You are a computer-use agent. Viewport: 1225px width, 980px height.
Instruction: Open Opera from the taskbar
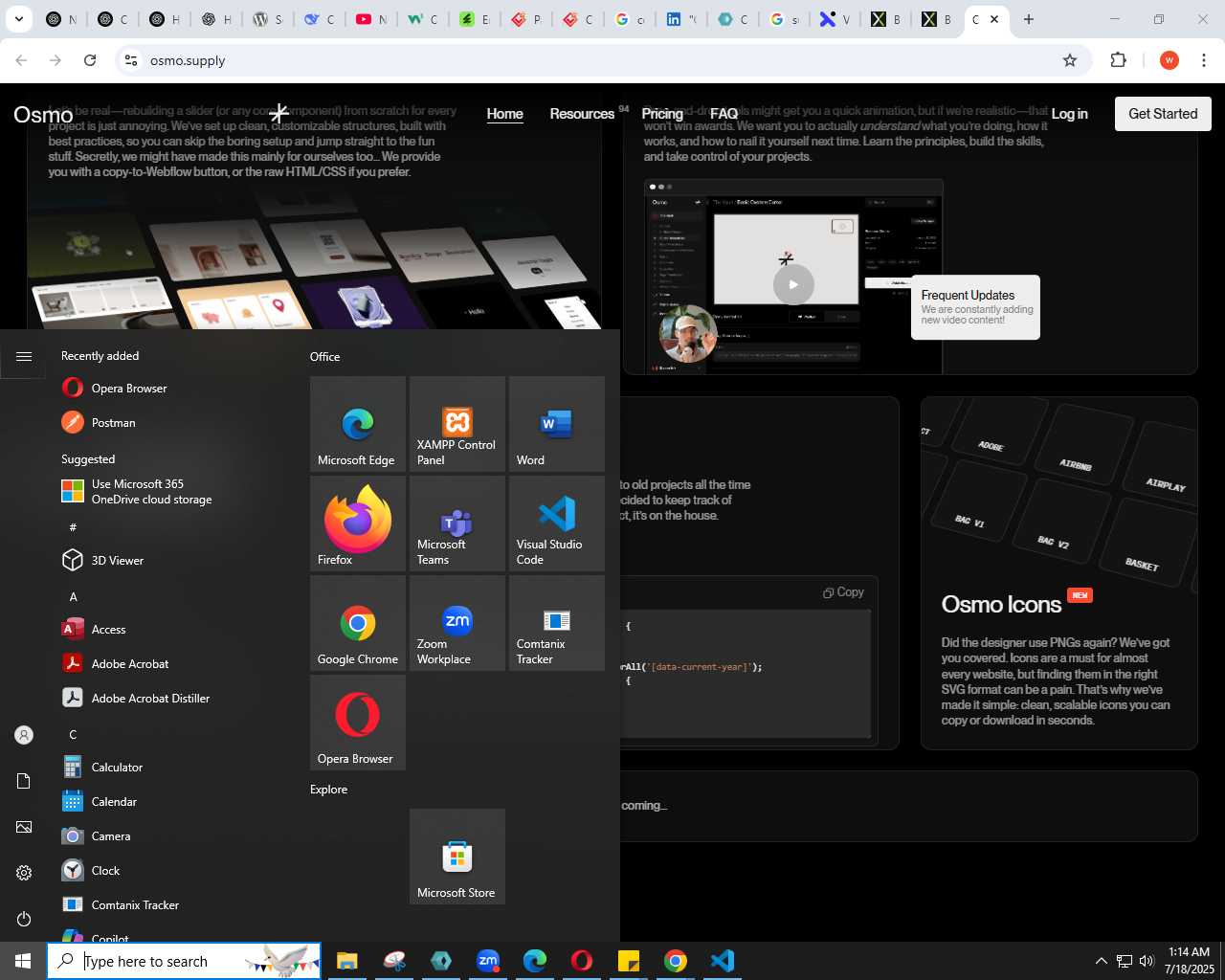(582, 961)
